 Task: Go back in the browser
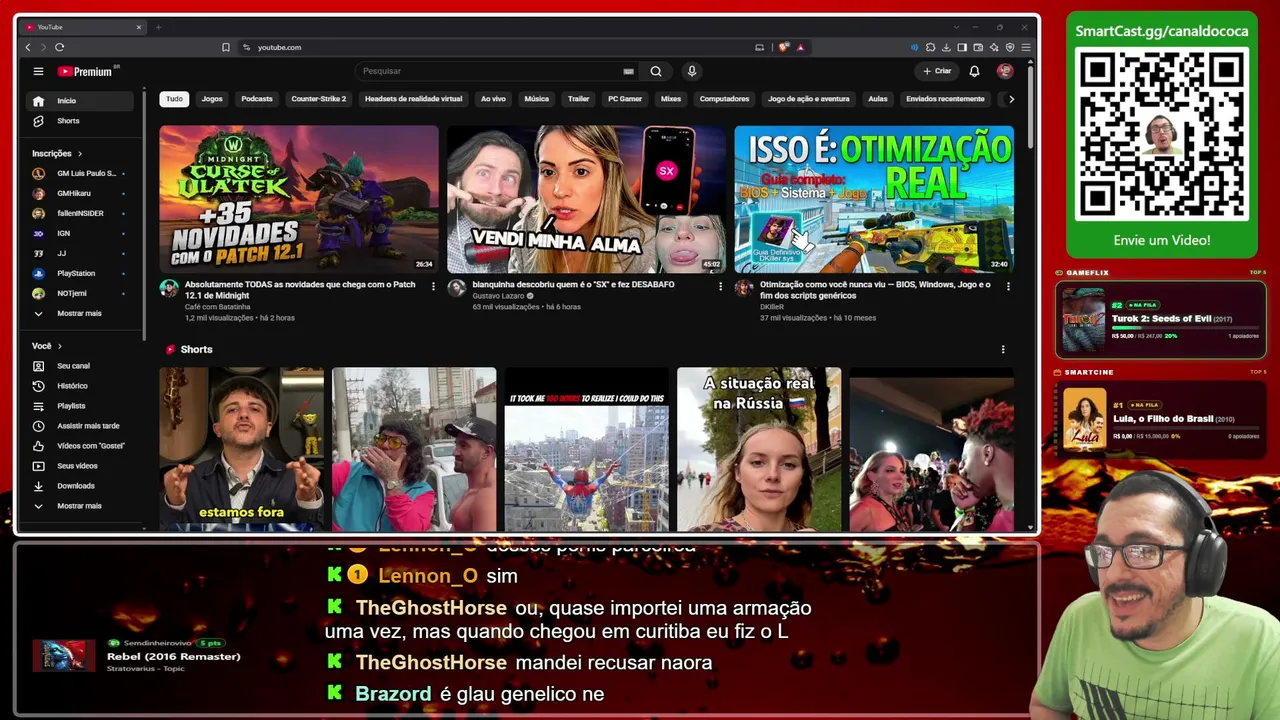[28, 47]
